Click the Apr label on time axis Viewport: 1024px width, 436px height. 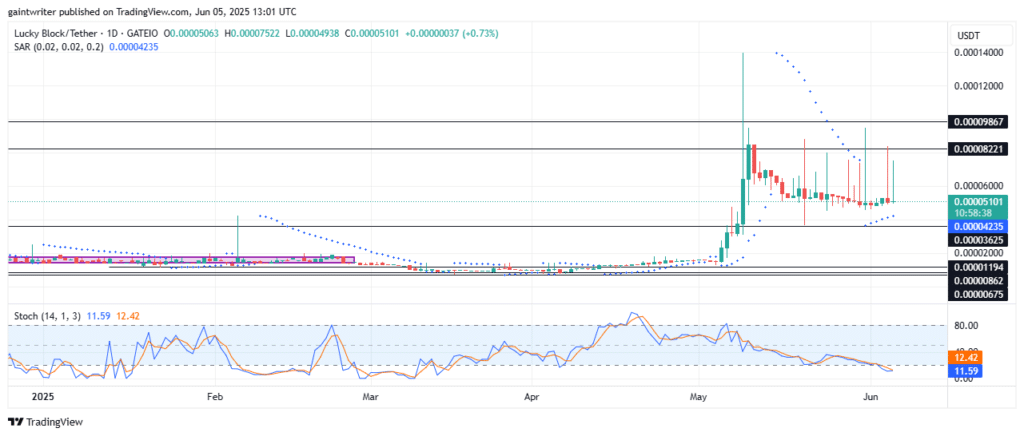pyautogui.click(x=531, y=396)
